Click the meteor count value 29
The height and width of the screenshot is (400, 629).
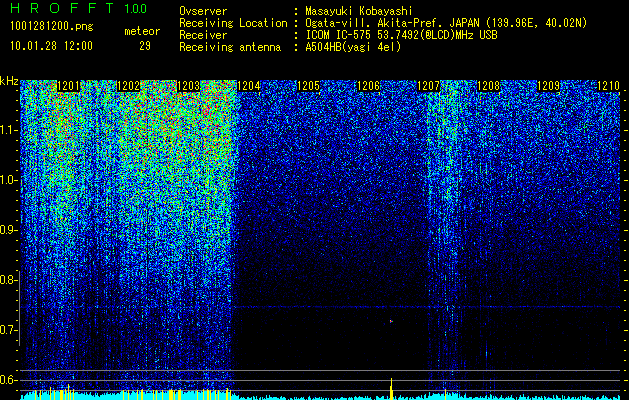point(145,46)
